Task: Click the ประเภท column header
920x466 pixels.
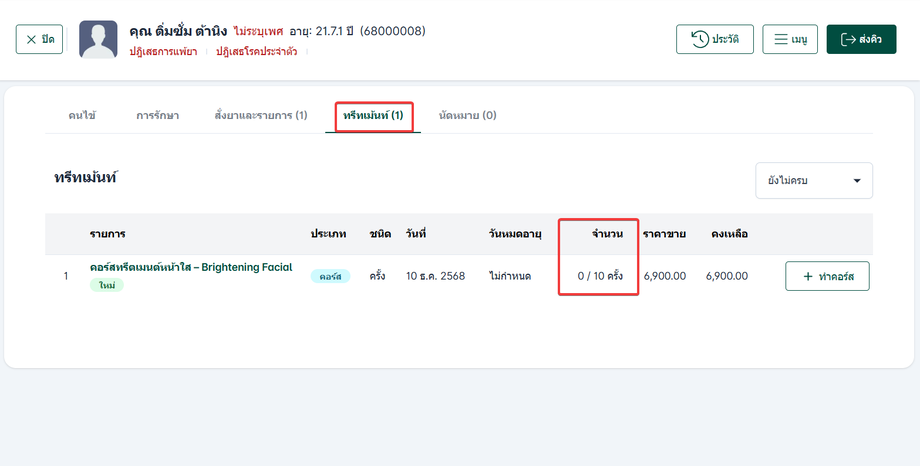Action: tap(329, 234)
